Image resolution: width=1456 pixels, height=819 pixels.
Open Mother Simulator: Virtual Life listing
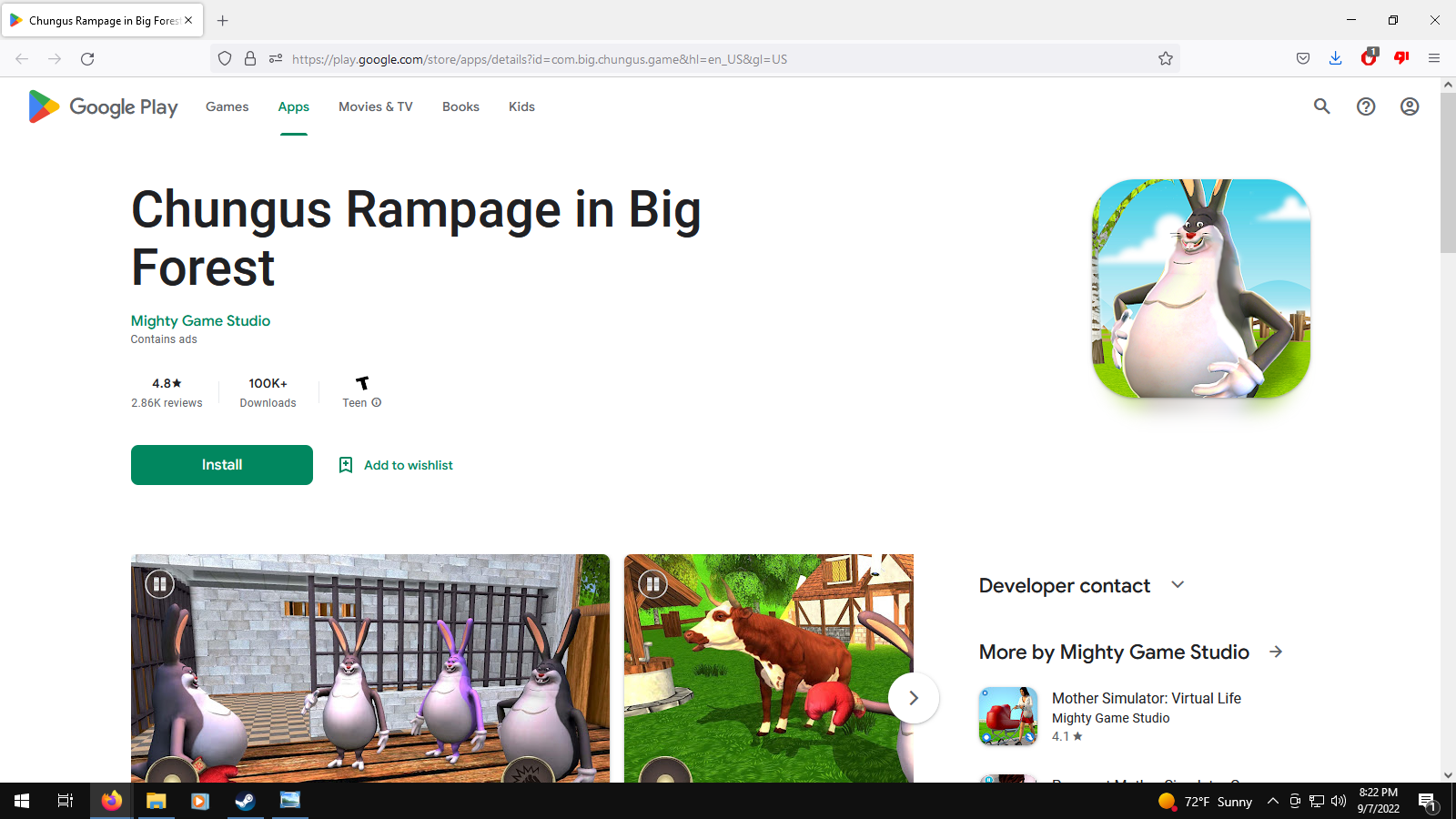[x=1147, y=698]
